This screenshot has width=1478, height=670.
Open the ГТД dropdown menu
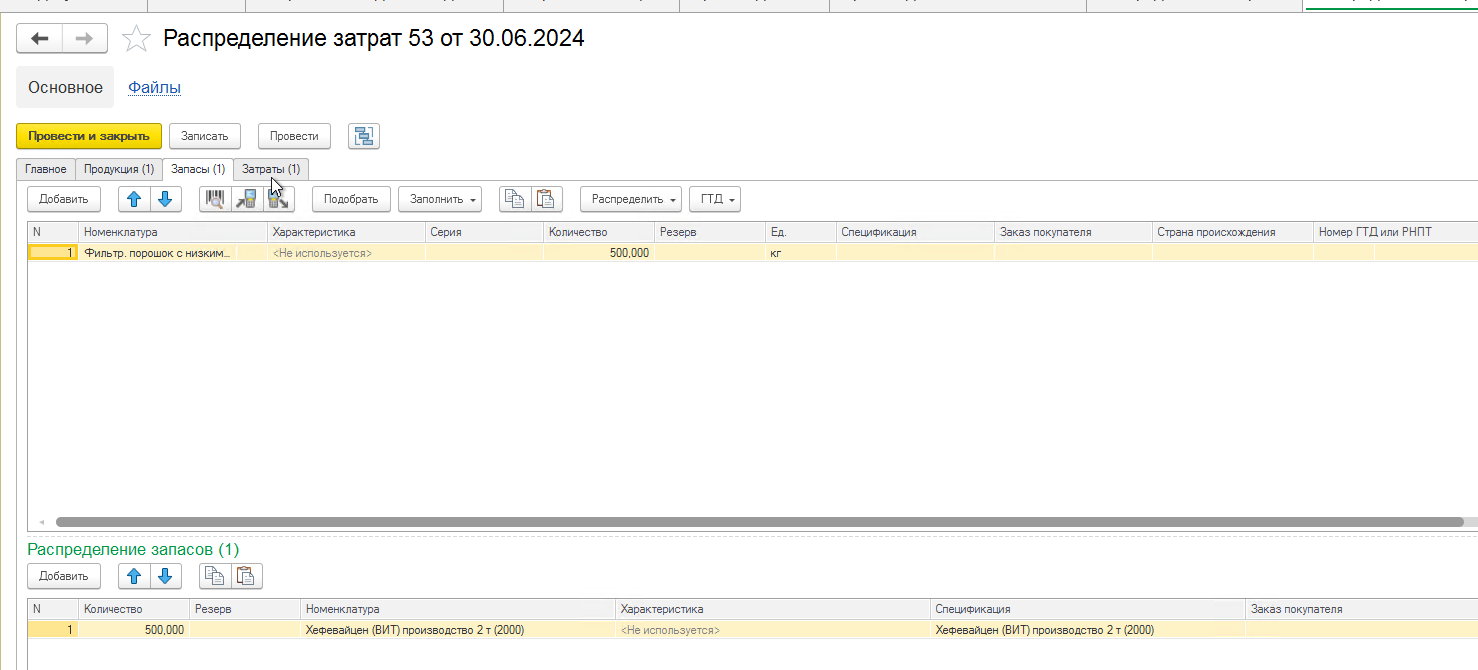[715, 199]
